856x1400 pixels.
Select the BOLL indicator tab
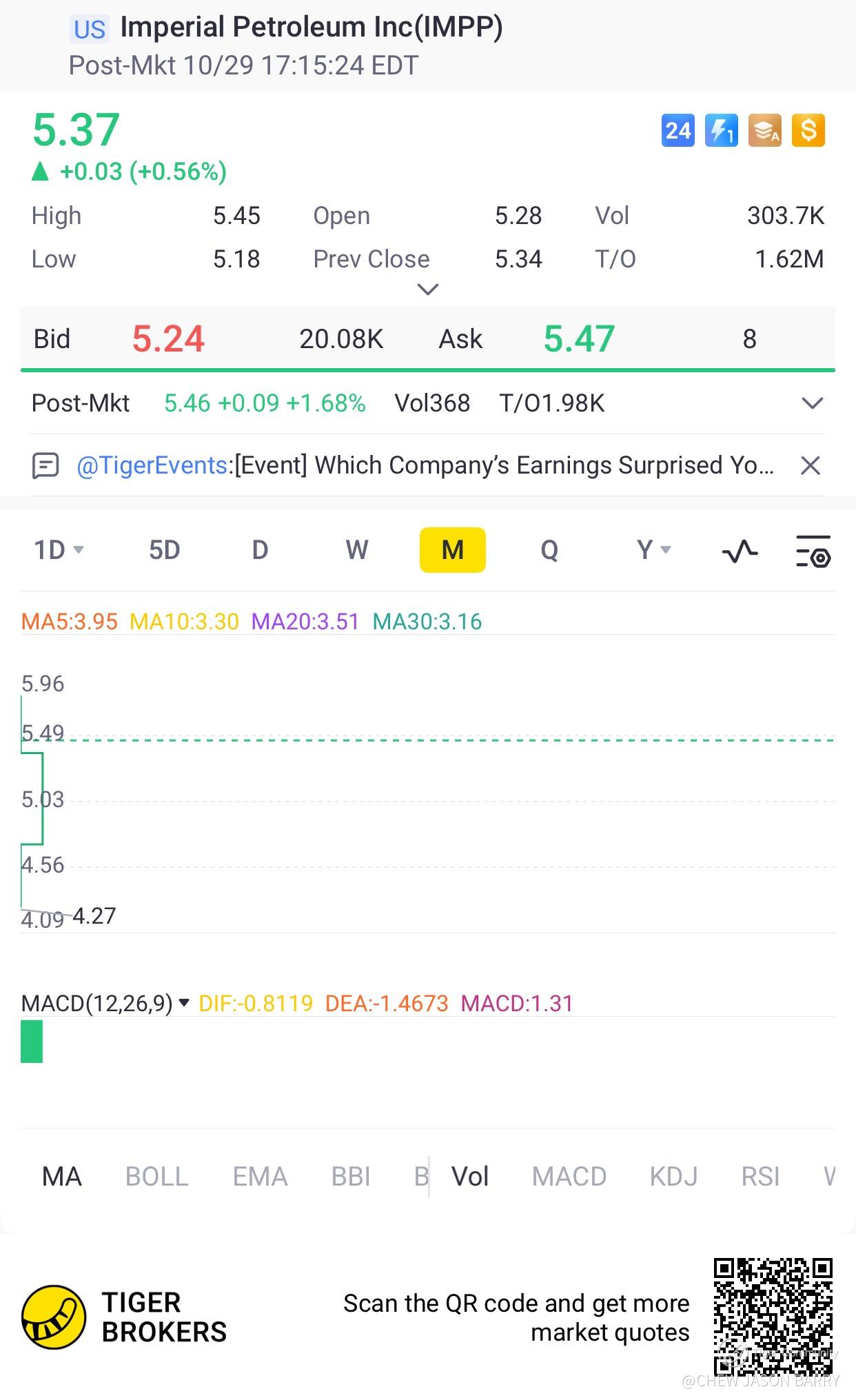tap(156, 1177)
